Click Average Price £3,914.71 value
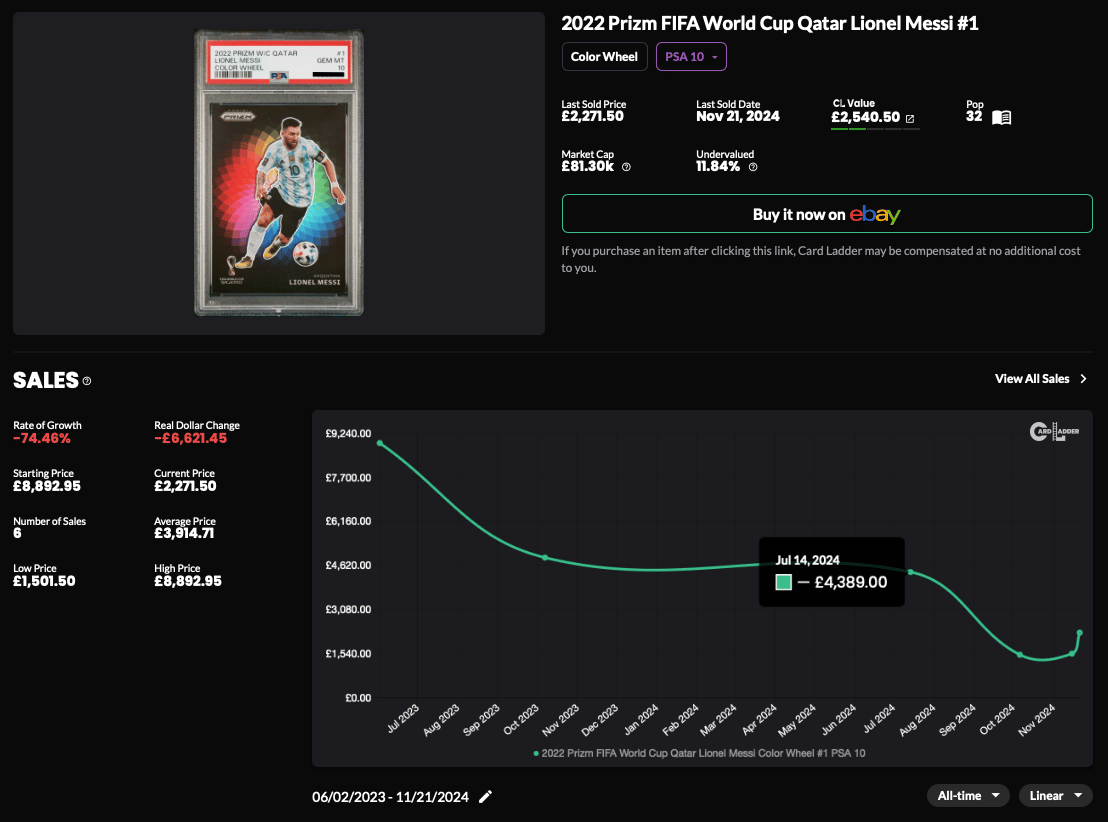This screenshot has width=1108, height=822. 184,534
